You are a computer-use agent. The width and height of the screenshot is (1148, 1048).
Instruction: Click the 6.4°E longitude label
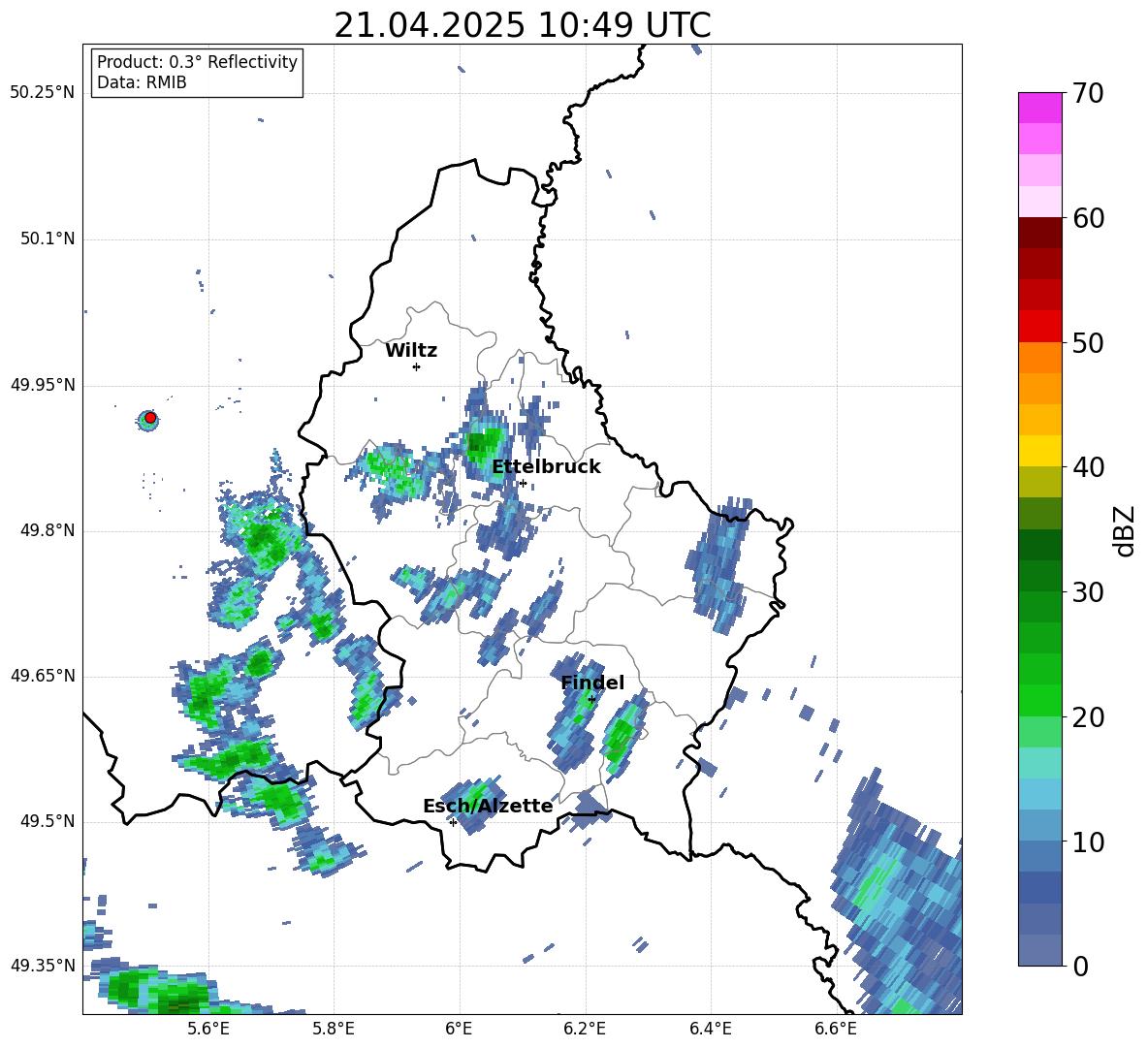710,1029
